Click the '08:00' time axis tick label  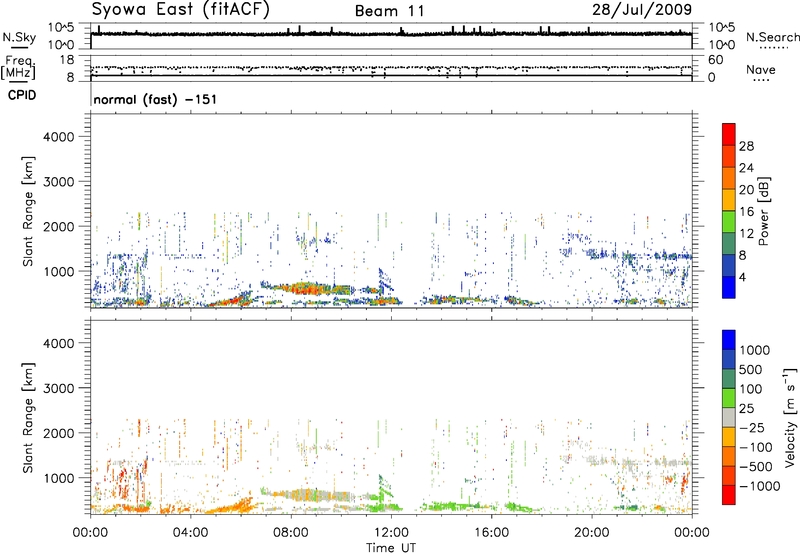[x=291, y=533]
